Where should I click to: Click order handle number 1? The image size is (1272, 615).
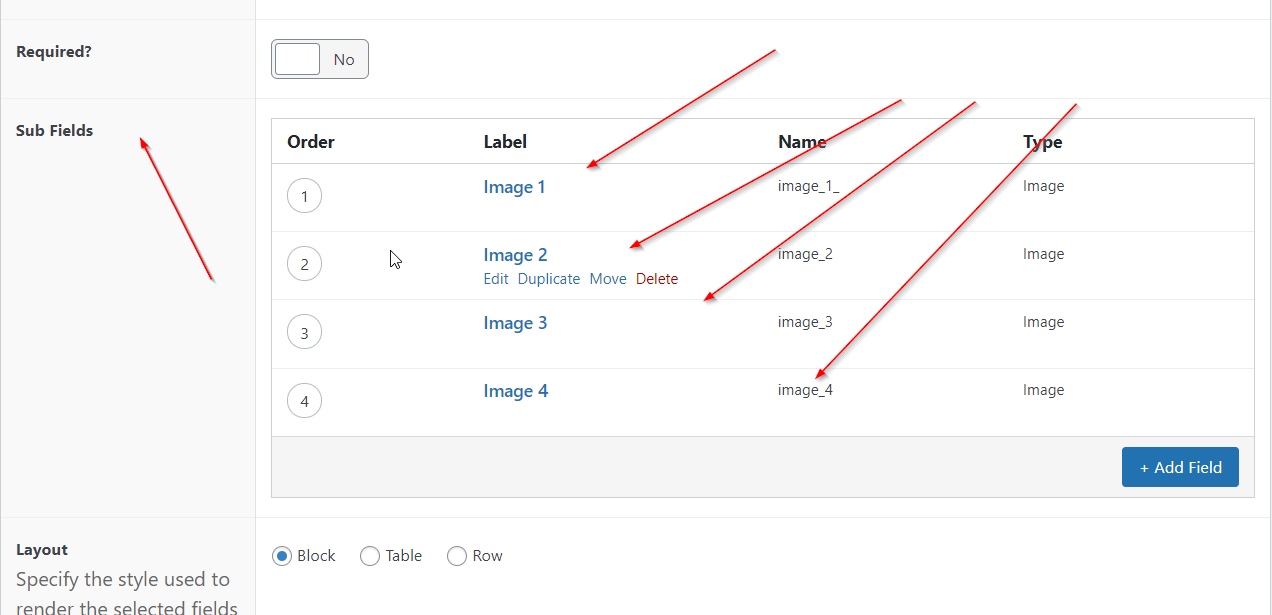pyautogui.click(x=304, y=196)
